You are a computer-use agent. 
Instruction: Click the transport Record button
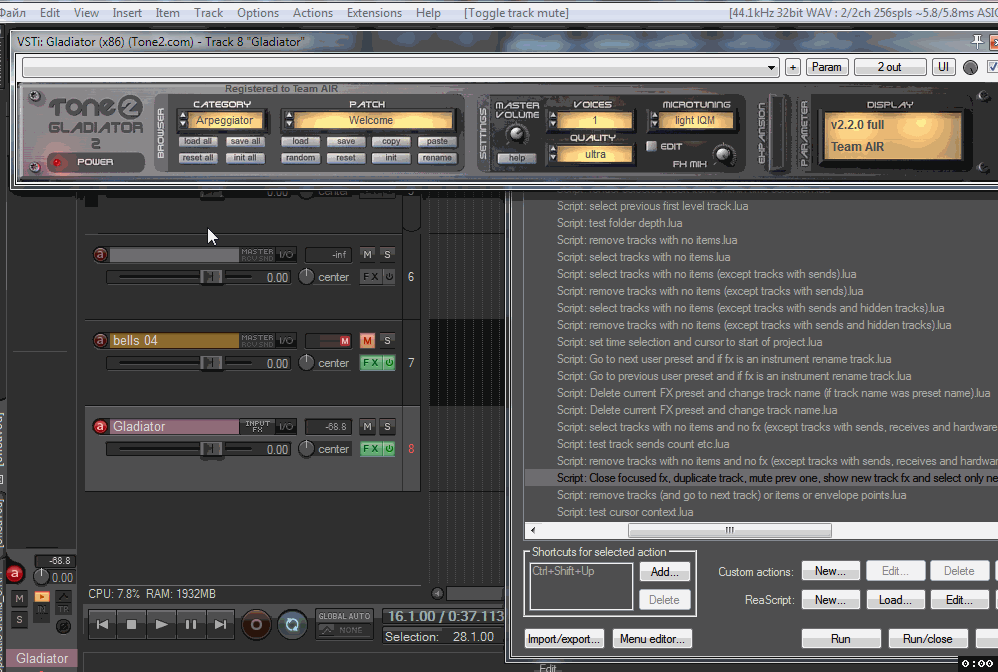click(x=256, y=624)
